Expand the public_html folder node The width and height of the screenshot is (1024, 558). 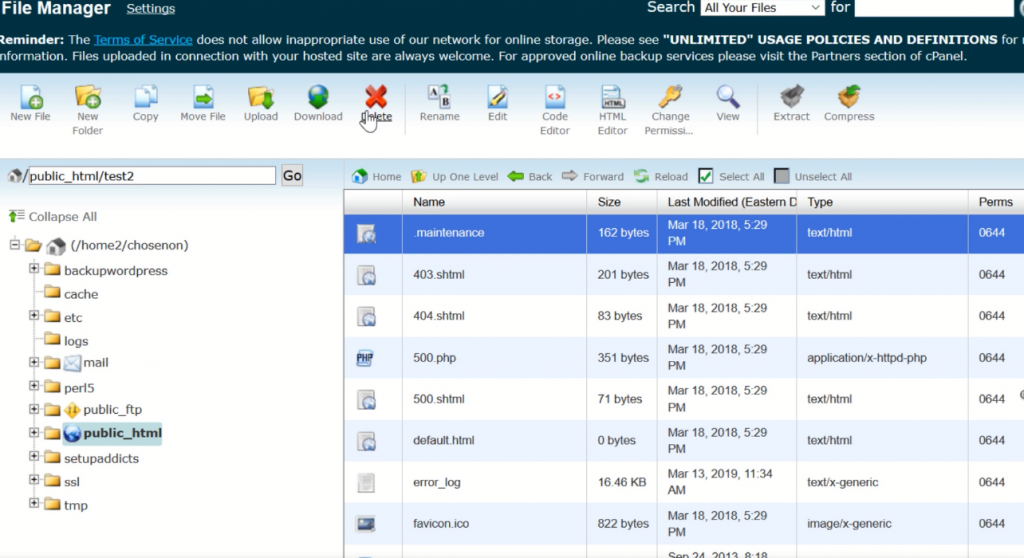coord(34,433)
